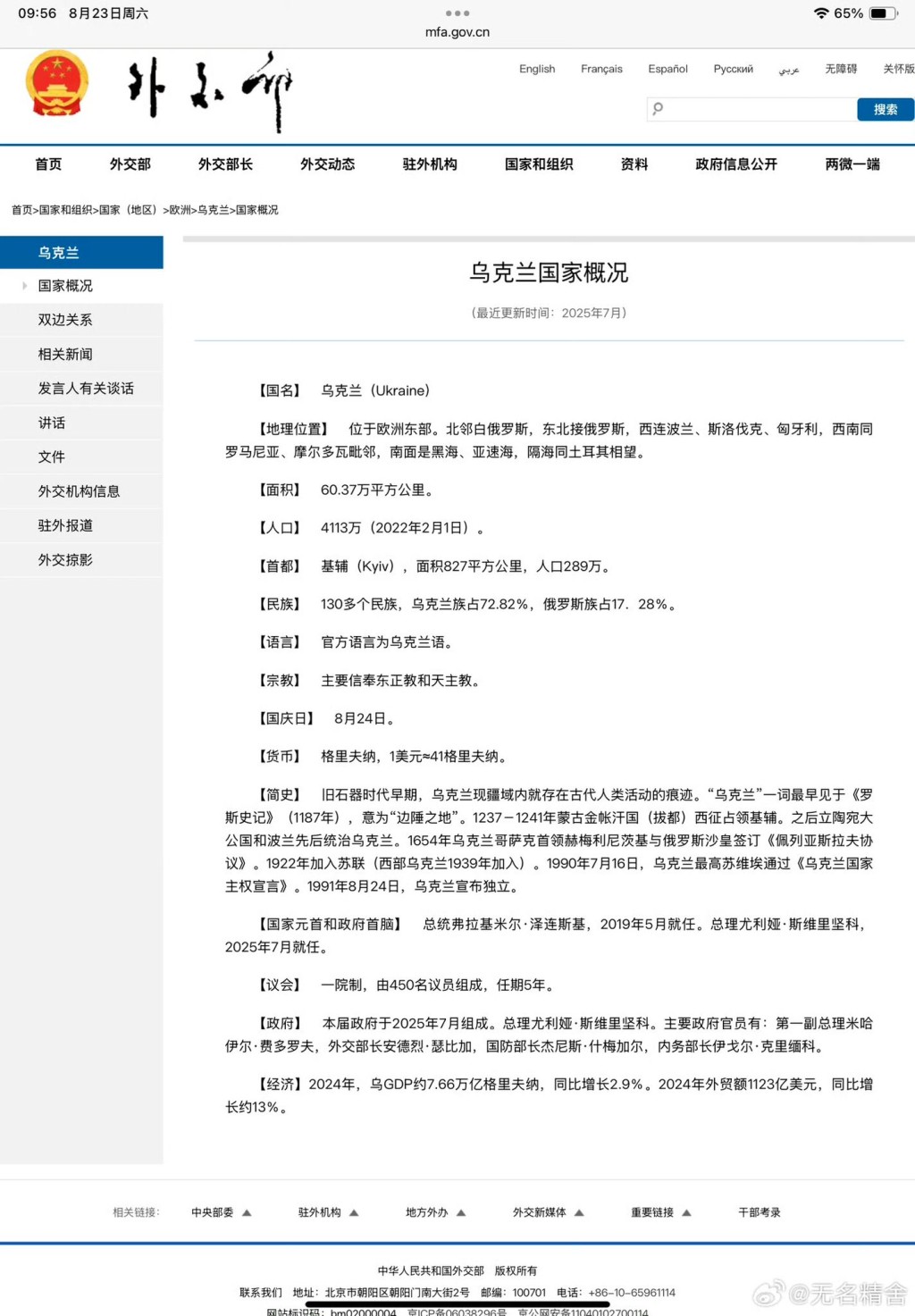Expand the 外交新媒体 links menu

pyautogui.click(x=579, y=1212)
